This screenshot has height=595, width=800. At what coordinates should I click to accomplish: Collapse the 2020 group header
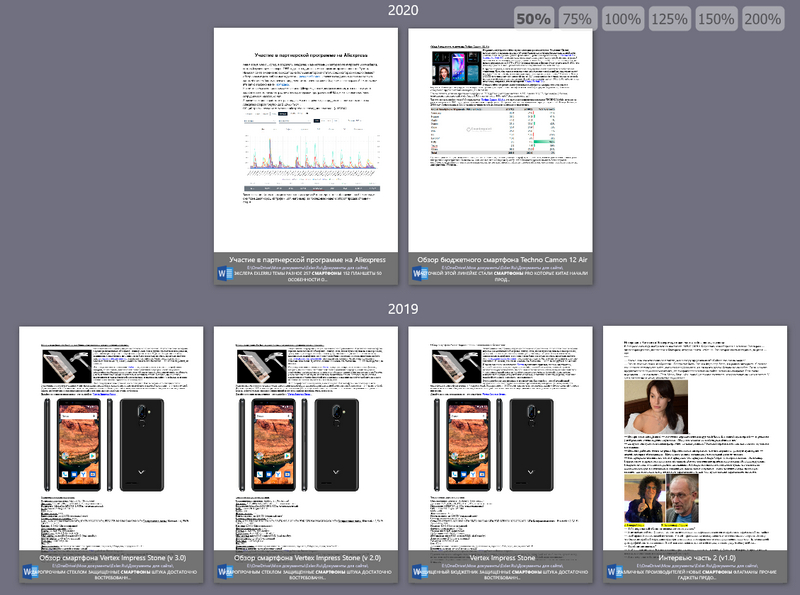coord(403,11)
